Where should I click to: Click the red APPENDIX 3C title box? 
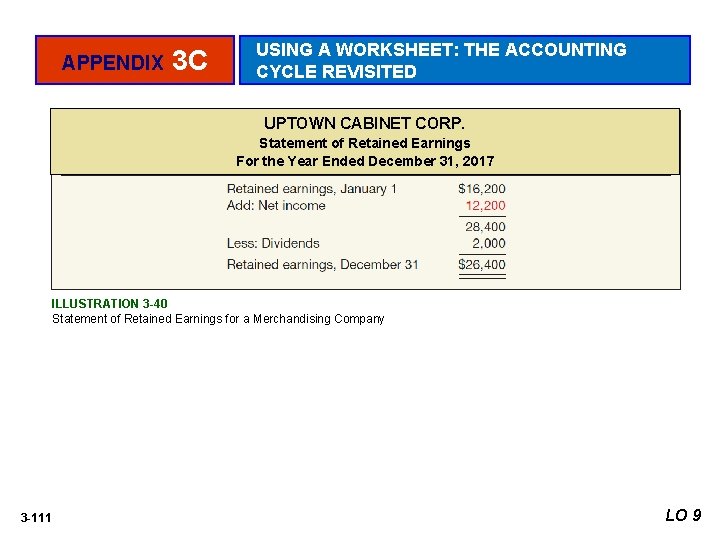point(135,60)
